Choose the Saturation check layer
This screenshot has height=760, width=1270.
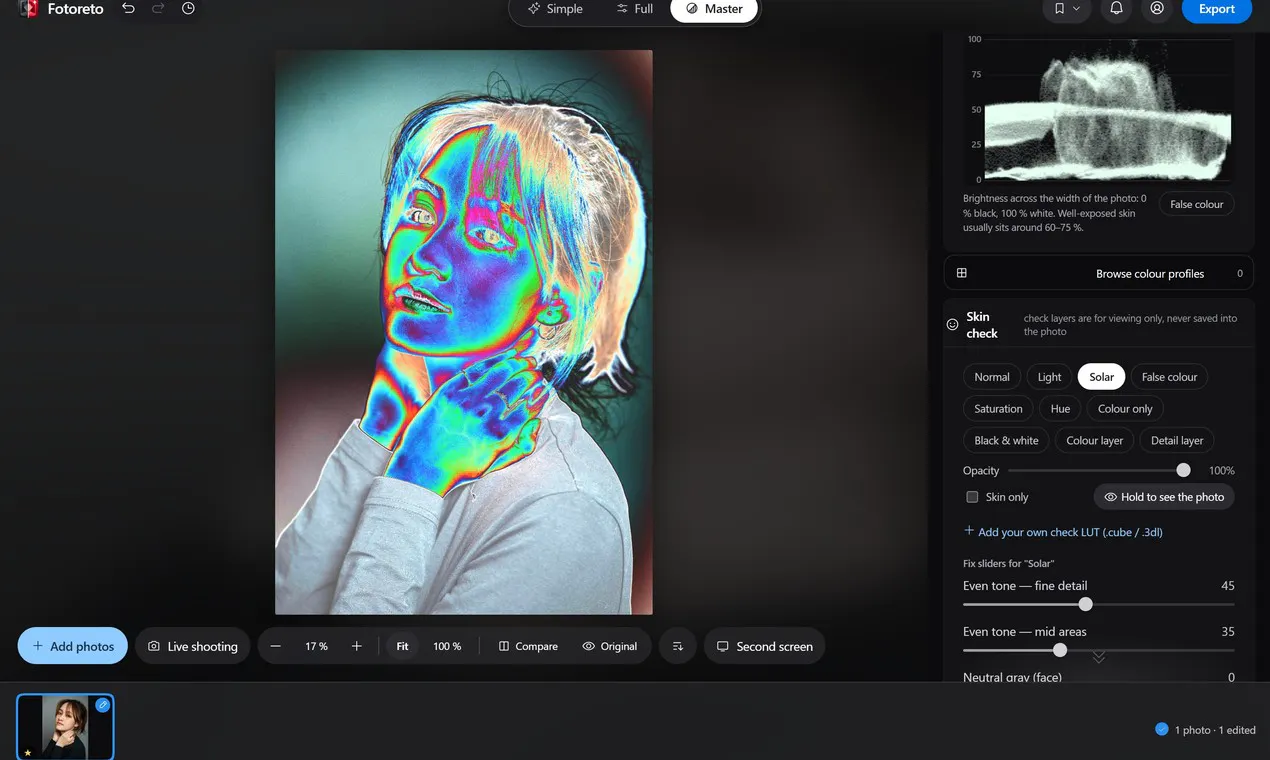click(x=998, y=409)
